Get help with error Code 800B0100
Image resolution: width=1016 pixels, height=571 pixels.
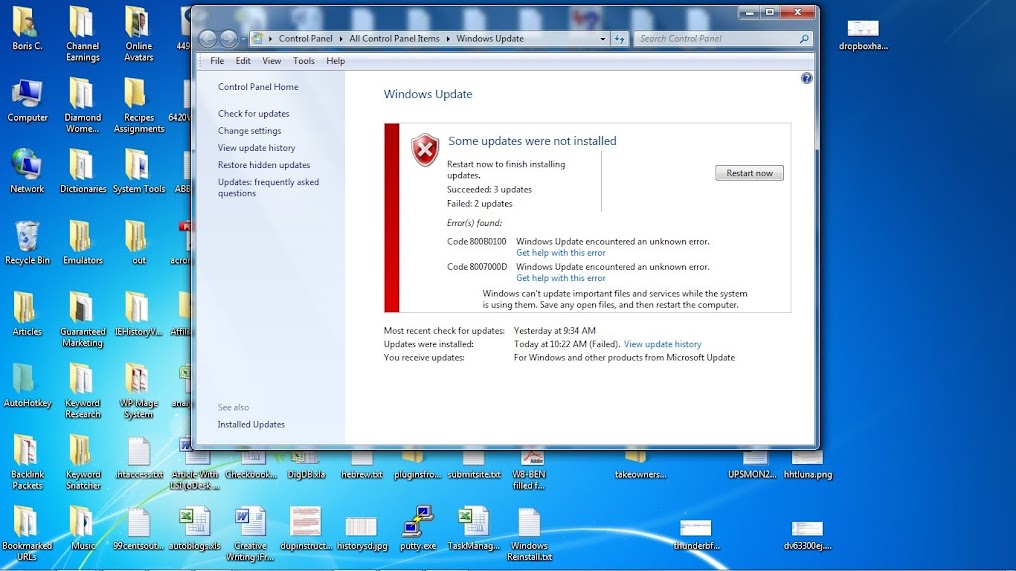pyautogui.click(x=560, y=253)
